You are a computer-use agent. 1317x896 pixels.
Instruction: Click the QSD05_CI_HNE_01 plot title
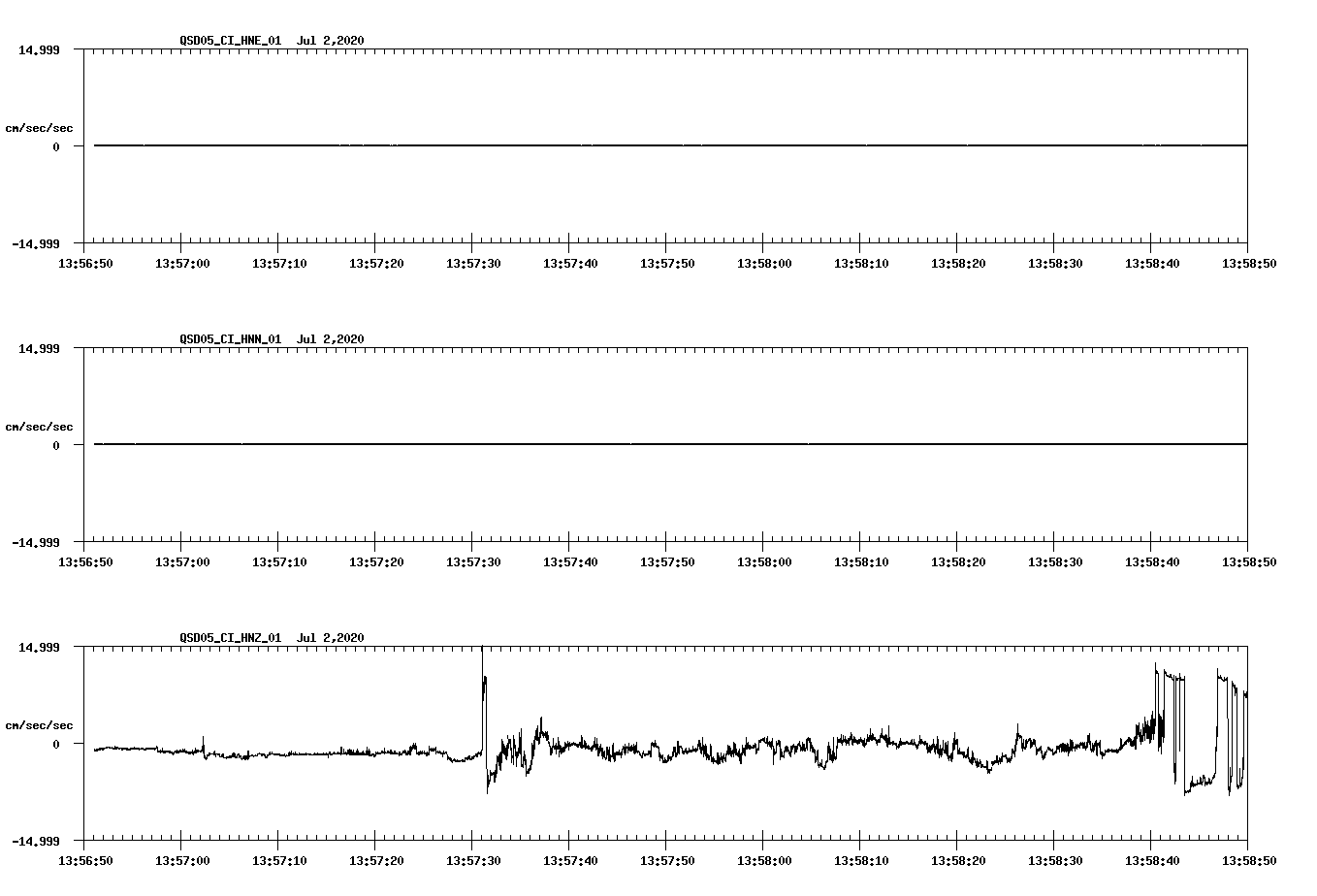tap(272, 40)
